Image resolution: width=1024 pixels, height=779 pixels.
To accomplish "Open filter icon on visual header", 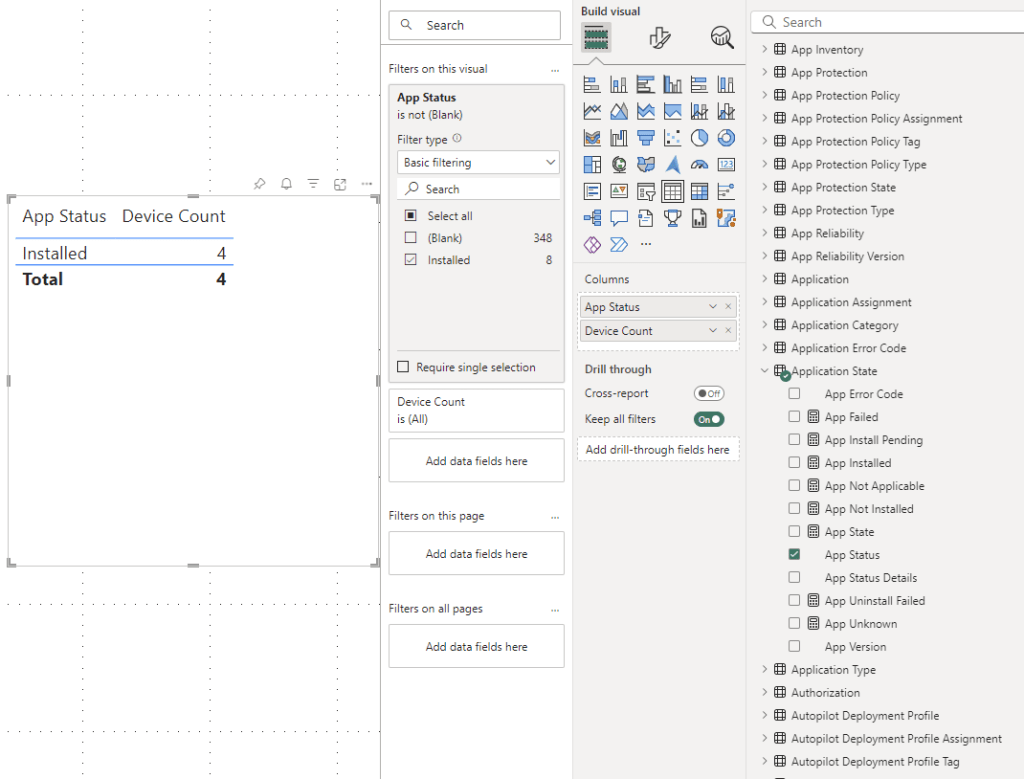I will coord(313,184).
